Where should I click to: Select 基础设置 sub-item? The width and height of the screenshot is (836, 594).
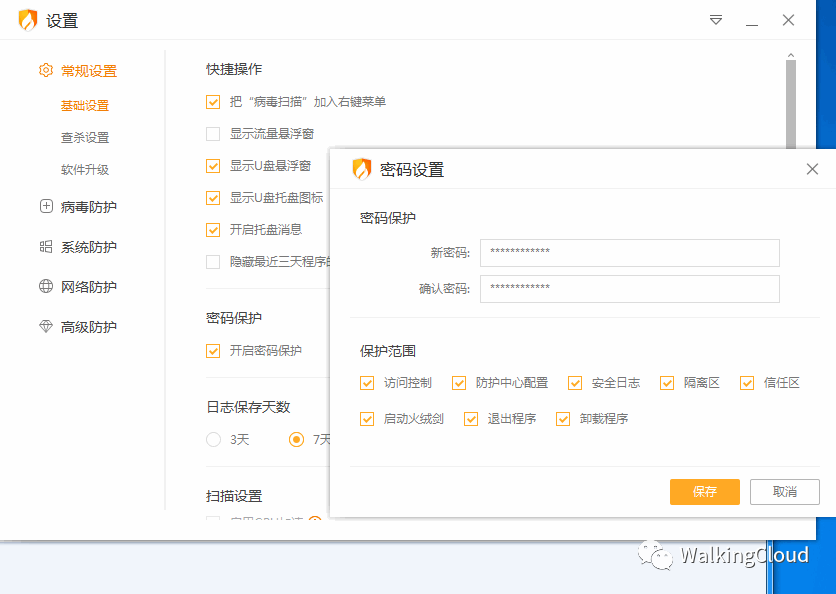(x=85, y=106)
